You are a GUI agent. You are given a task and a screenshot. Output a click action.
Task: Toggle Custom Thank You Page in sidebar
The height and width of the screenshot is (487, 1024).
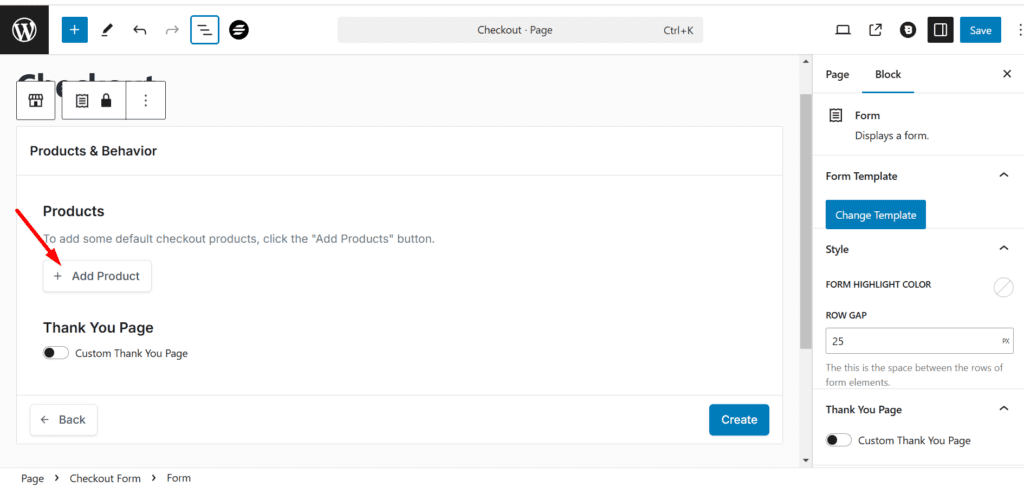pos(839,440)
